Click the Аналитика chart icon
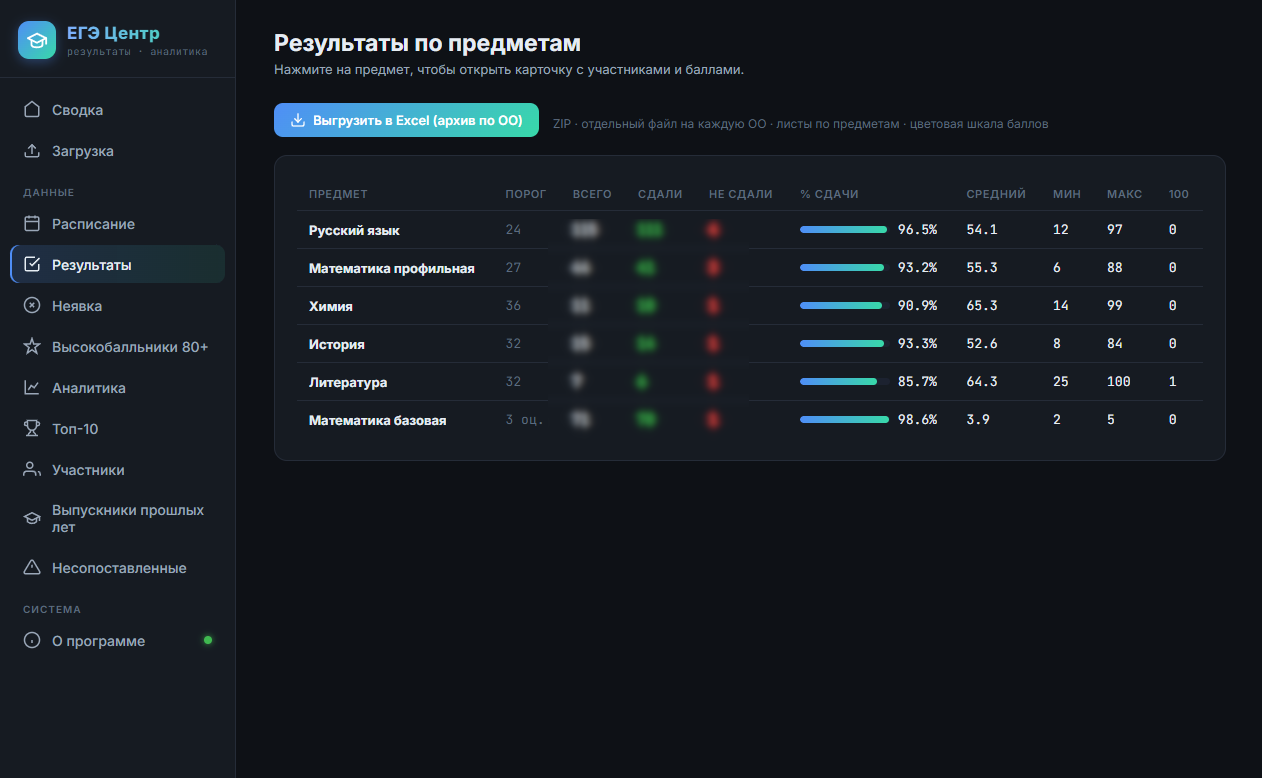The image size is (1262, 778). (x=32, y=388)
